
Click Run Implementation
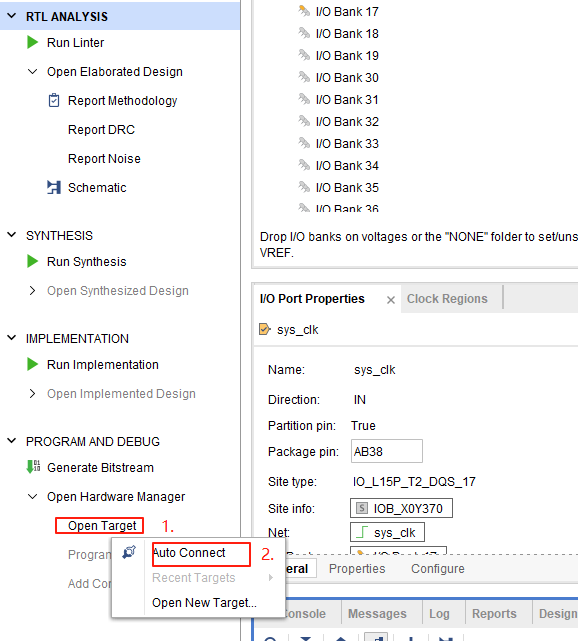point(103,365)
